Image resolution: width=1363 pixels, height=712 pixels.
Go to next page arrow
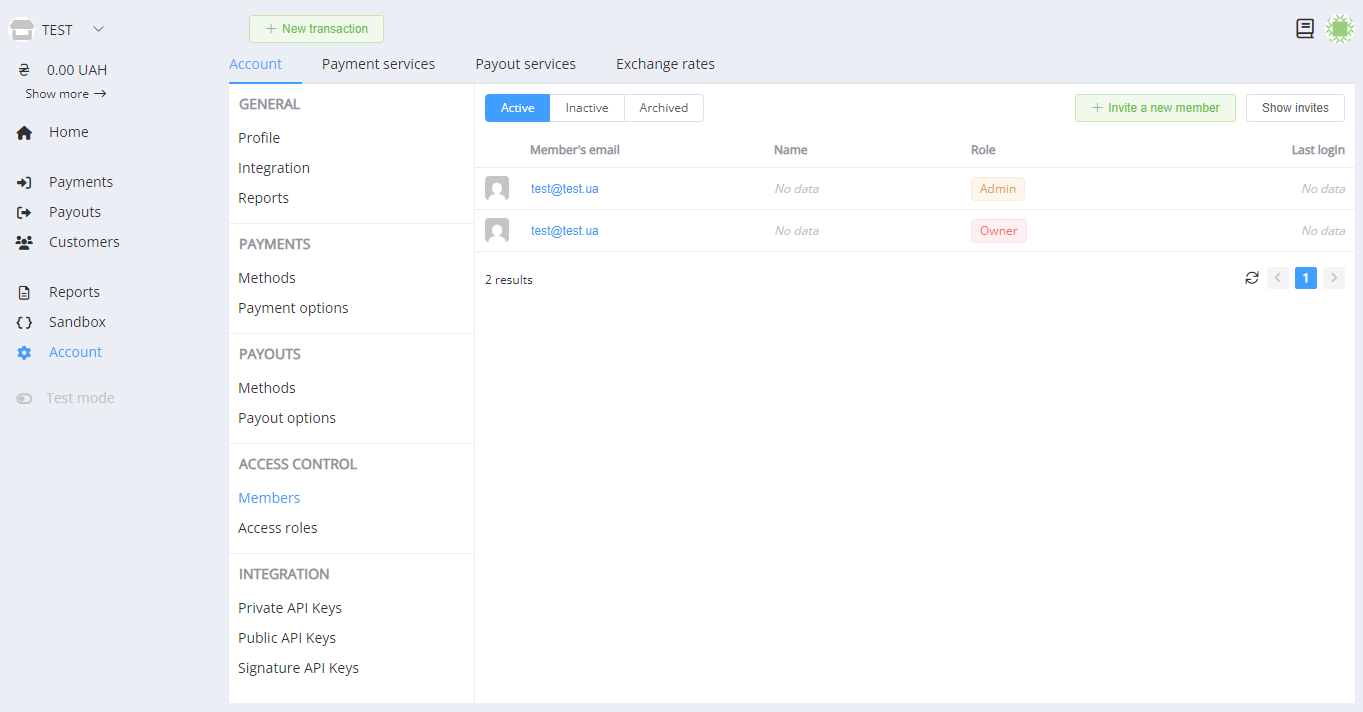1333,278
